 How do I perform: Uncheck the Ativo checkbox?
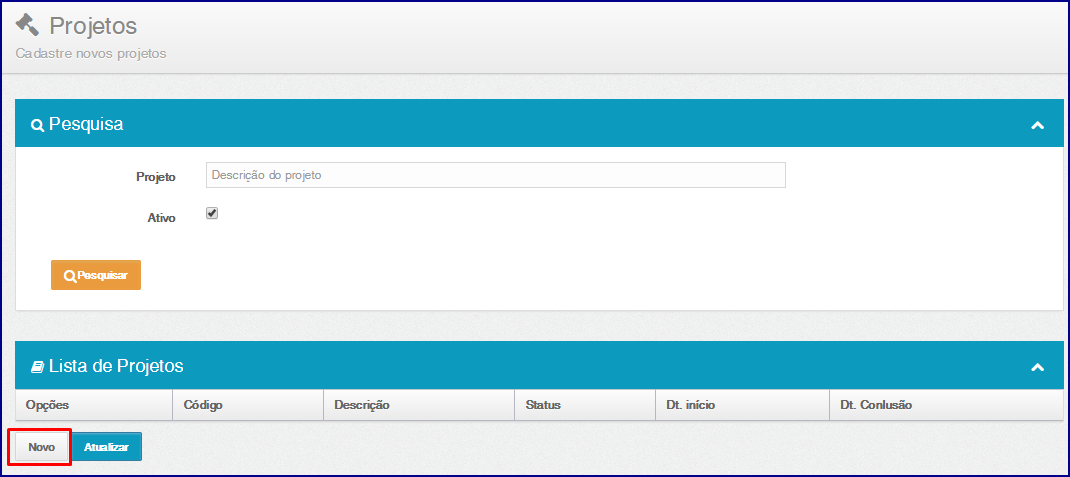click(212, 214)
